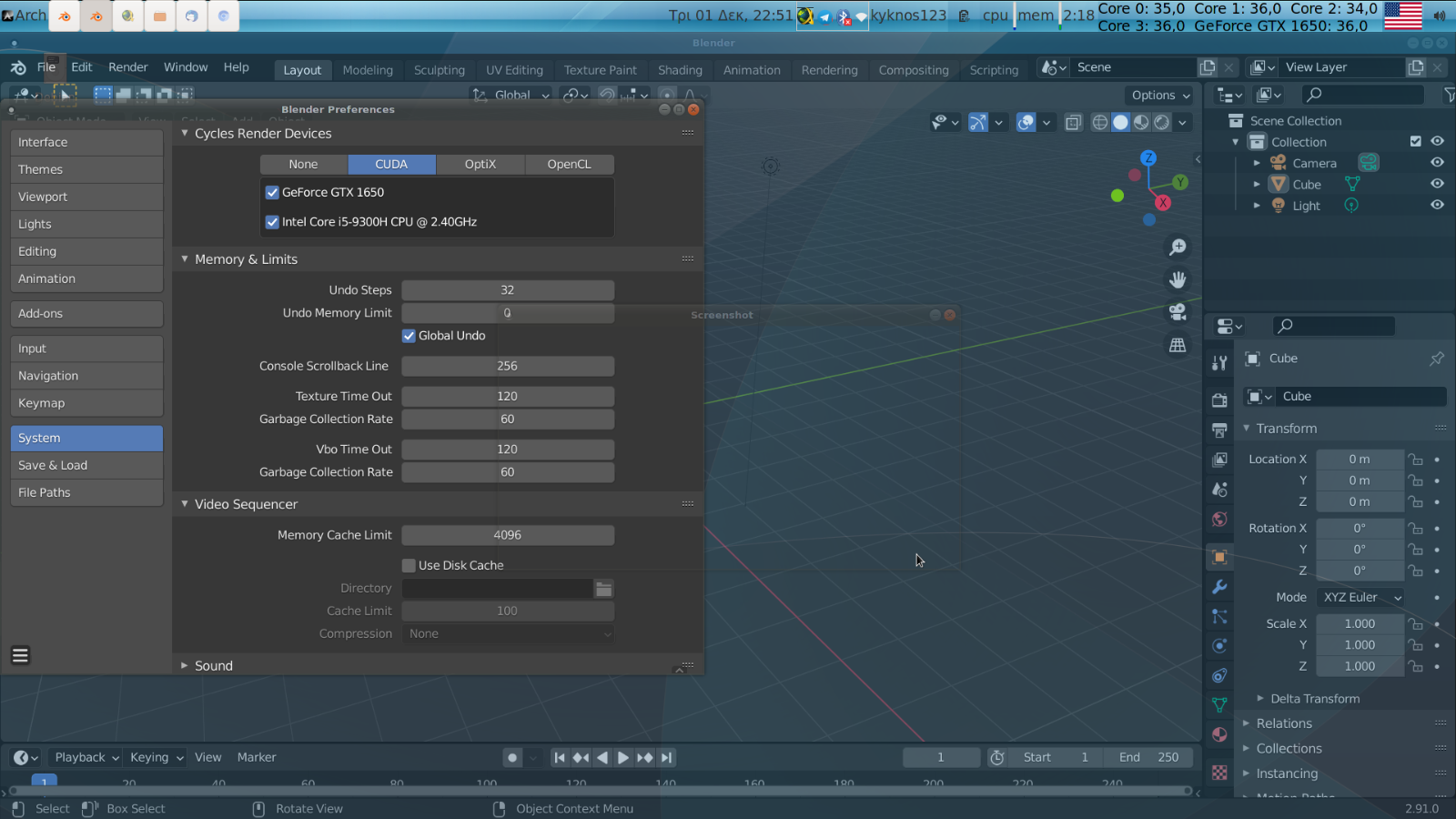1456x819 pixels.
Task: Select wireframe viewport shading icon
Action: coord(1099,122)
